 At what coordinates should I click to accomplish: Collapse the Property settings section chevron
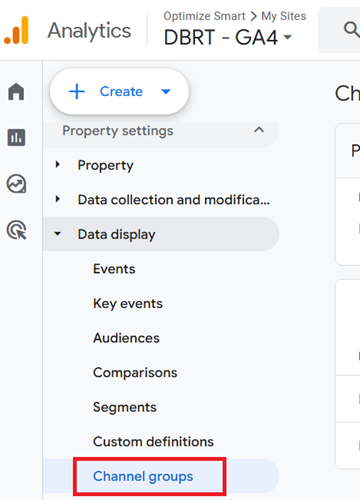[259, 130]
